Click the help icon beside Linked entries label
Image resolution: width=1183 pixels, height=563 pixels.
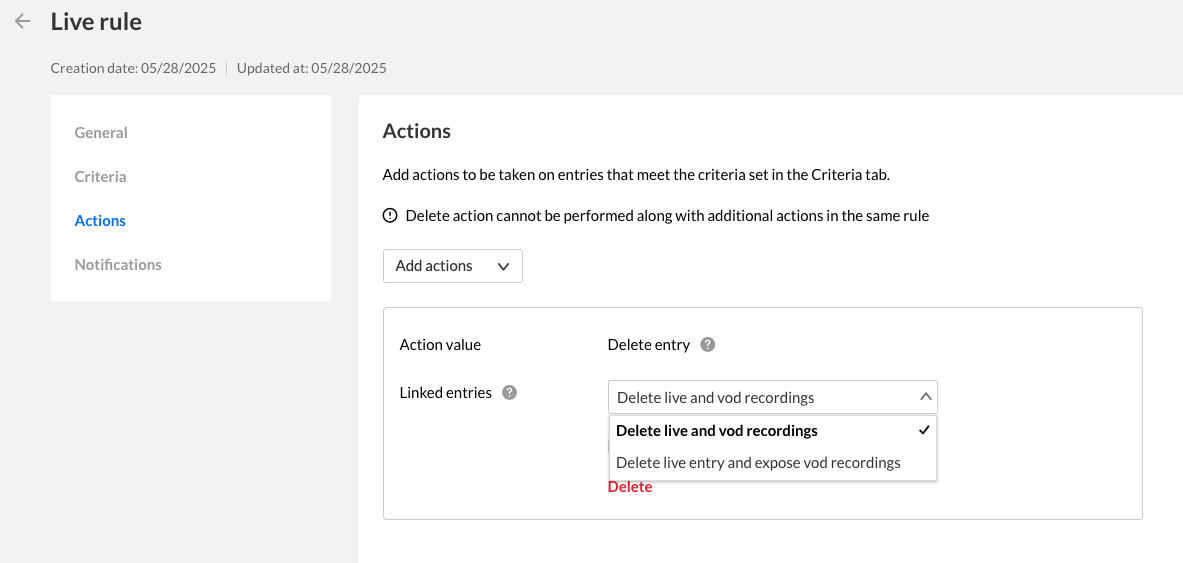509,393
